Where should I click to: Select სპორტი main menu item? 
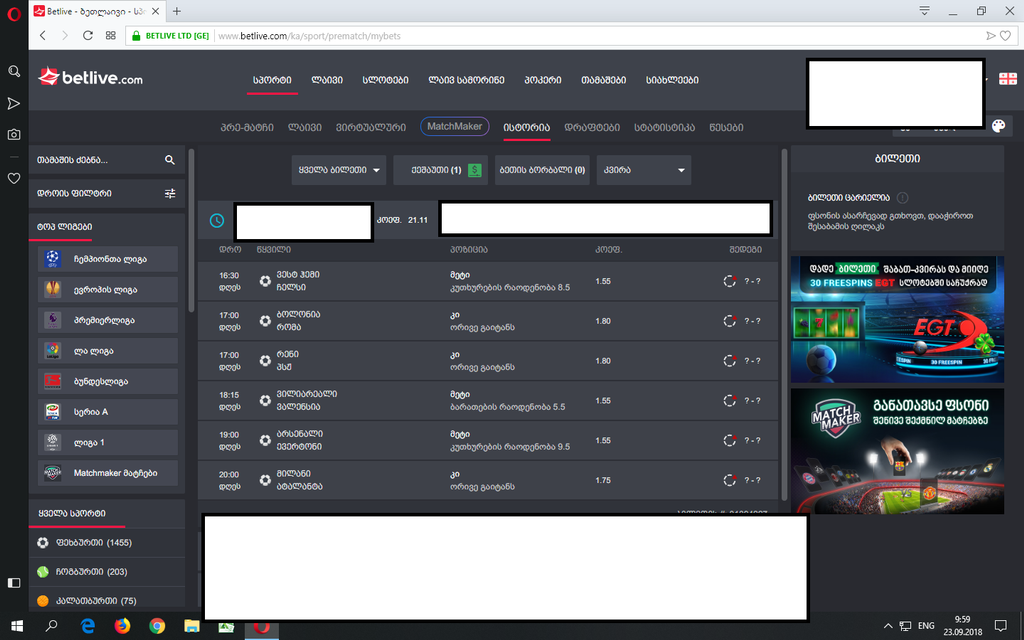point(272,80)
